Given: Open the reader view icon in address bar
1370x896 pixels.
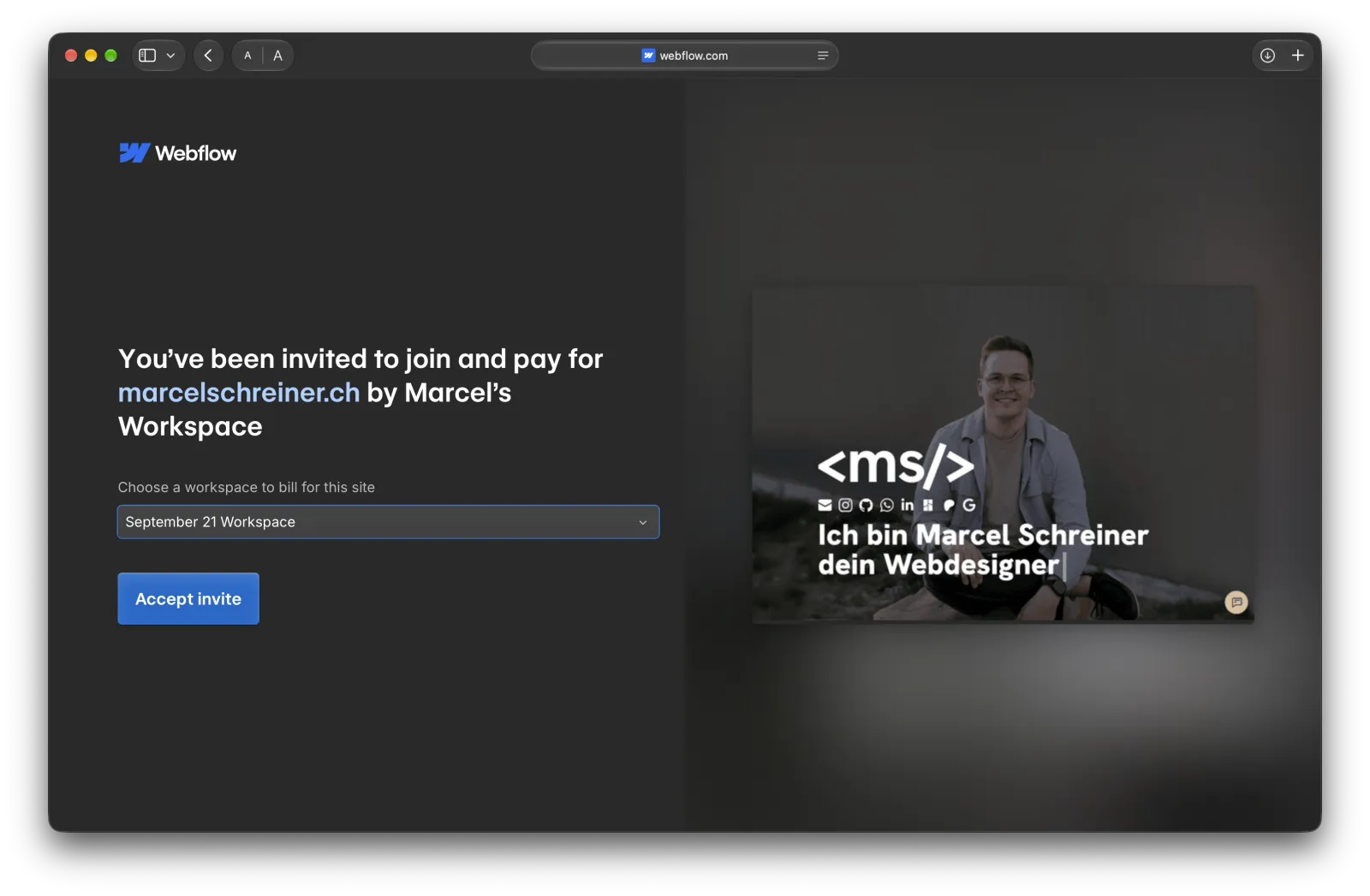Looking at the screenshot, I should [x=823, y=56].
